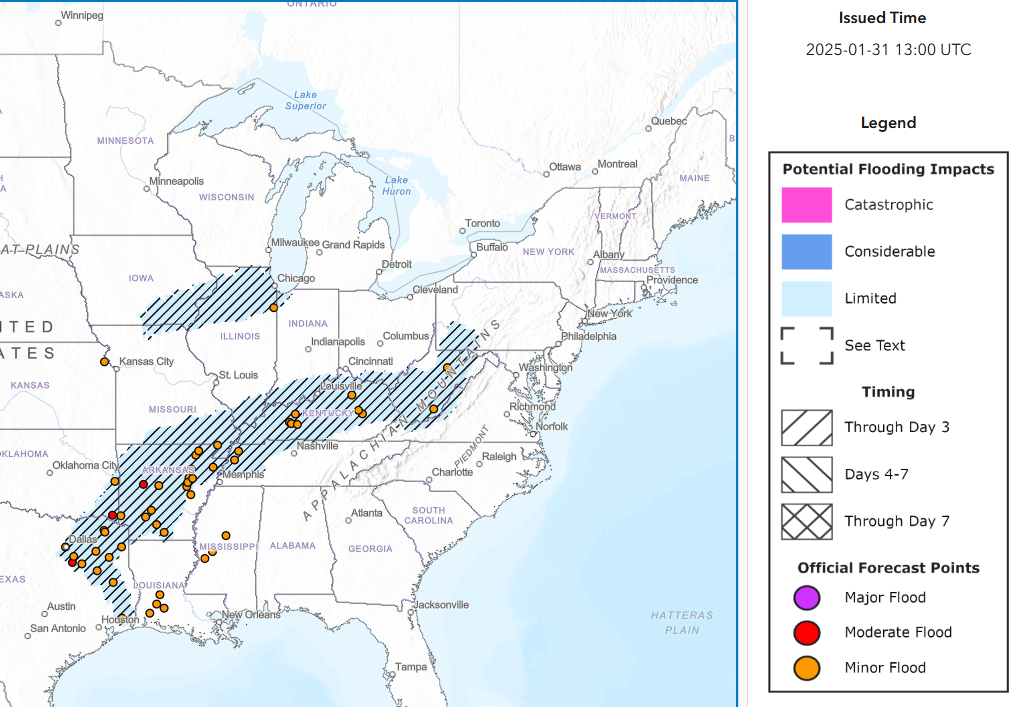Viewport: 1017px width, 707px height.
Task: Click the New Orleans city label
Action: [x=251, y=614]
